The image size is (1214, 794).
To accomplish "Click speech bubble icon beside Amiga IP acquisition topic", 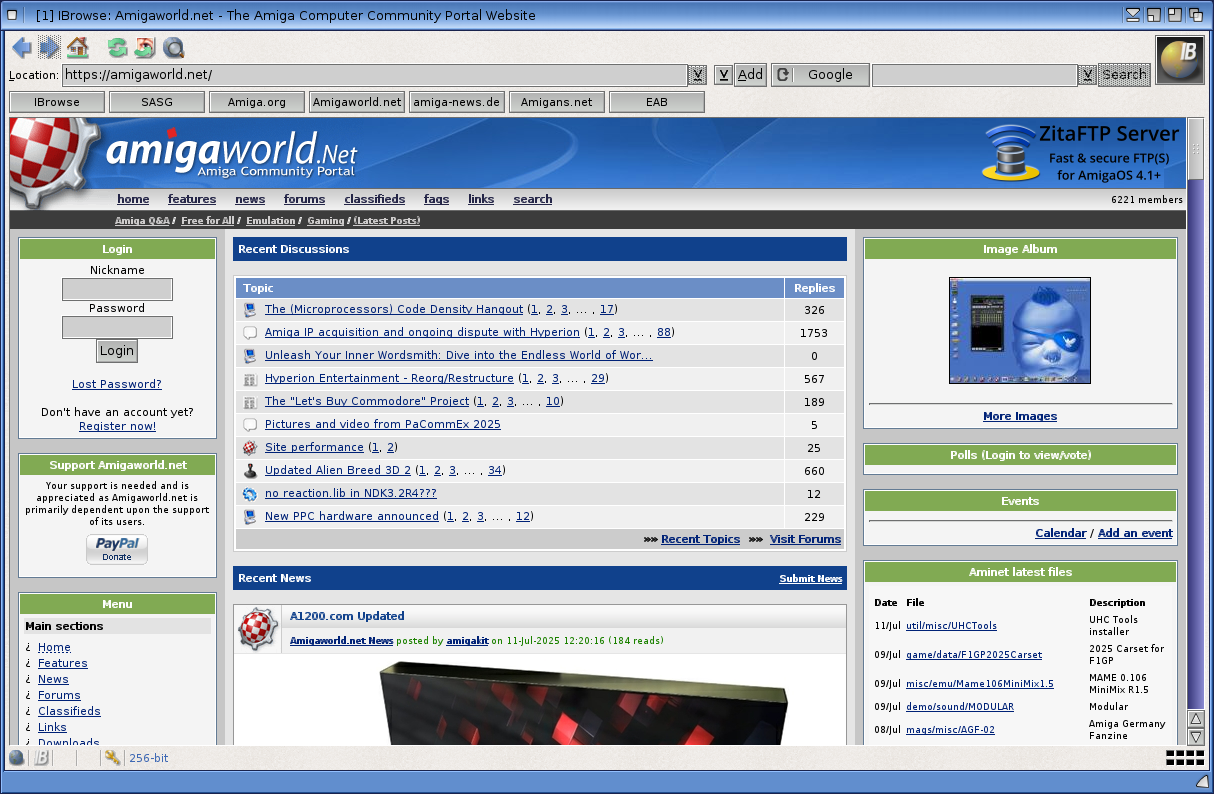I will [x=250, y=333].
